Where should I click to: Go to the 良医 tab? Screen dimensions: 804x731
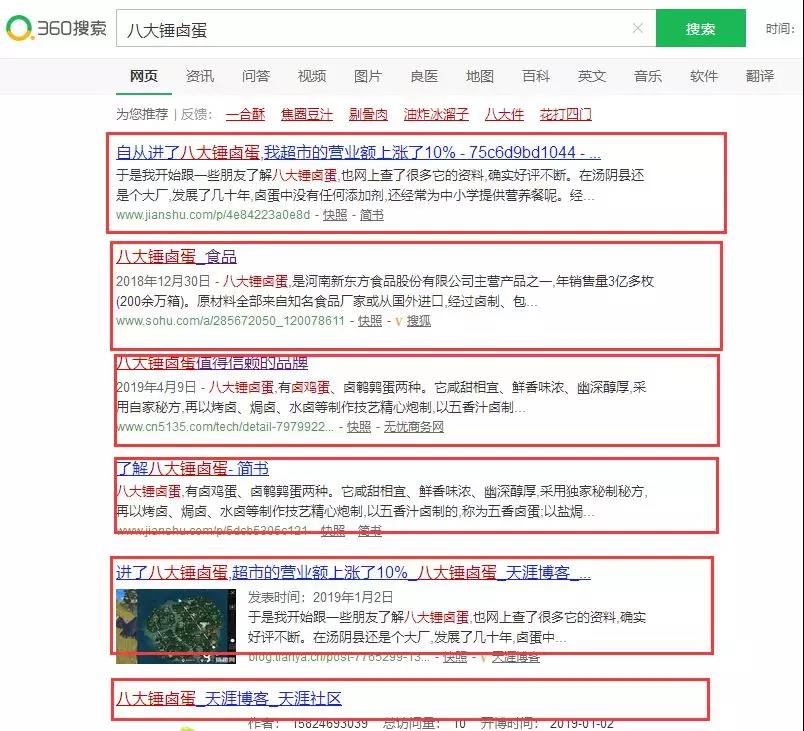(x=424, y=76)
